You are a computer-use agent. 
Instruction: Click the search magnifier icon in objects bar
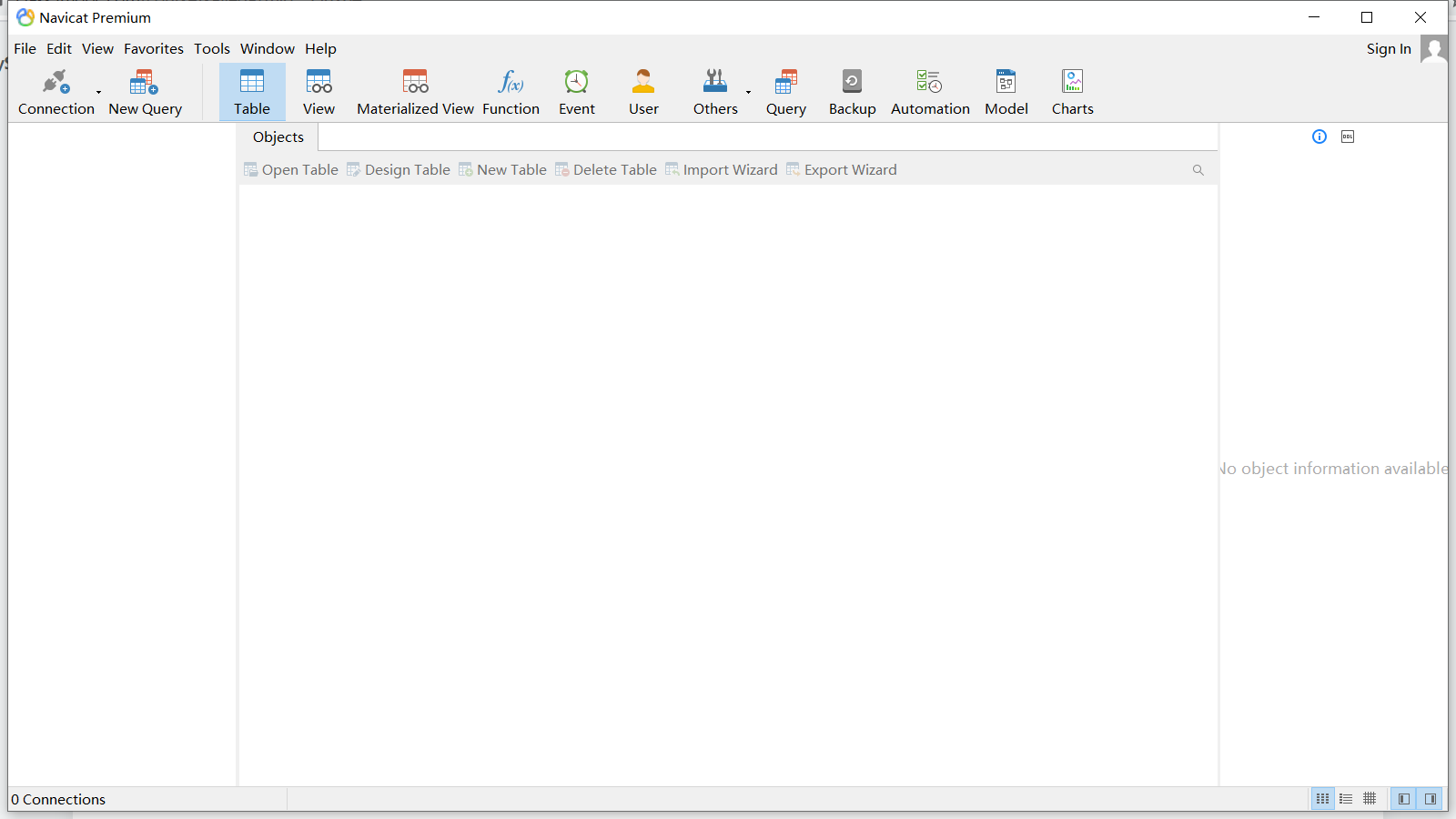click(1198, 170)
